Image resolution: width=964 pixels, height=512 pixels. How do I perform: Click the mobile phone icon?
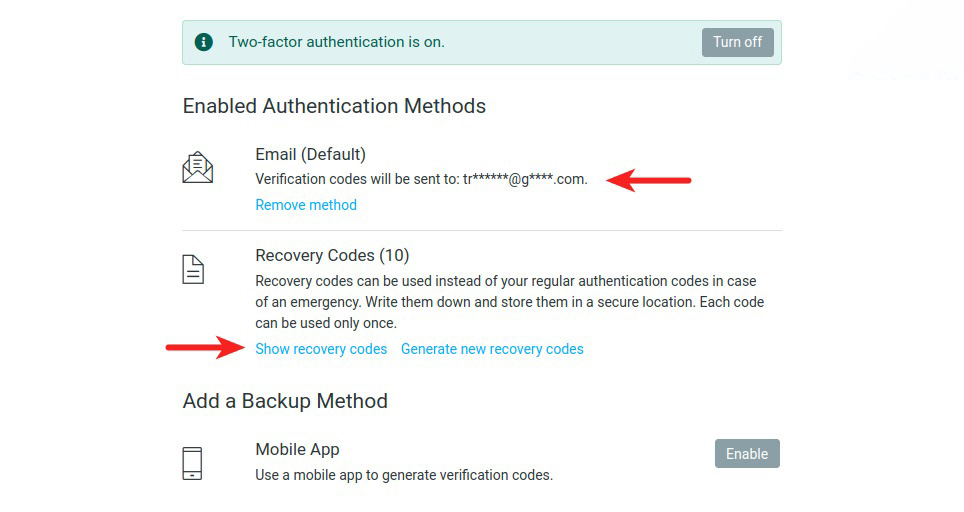point(193,462)
